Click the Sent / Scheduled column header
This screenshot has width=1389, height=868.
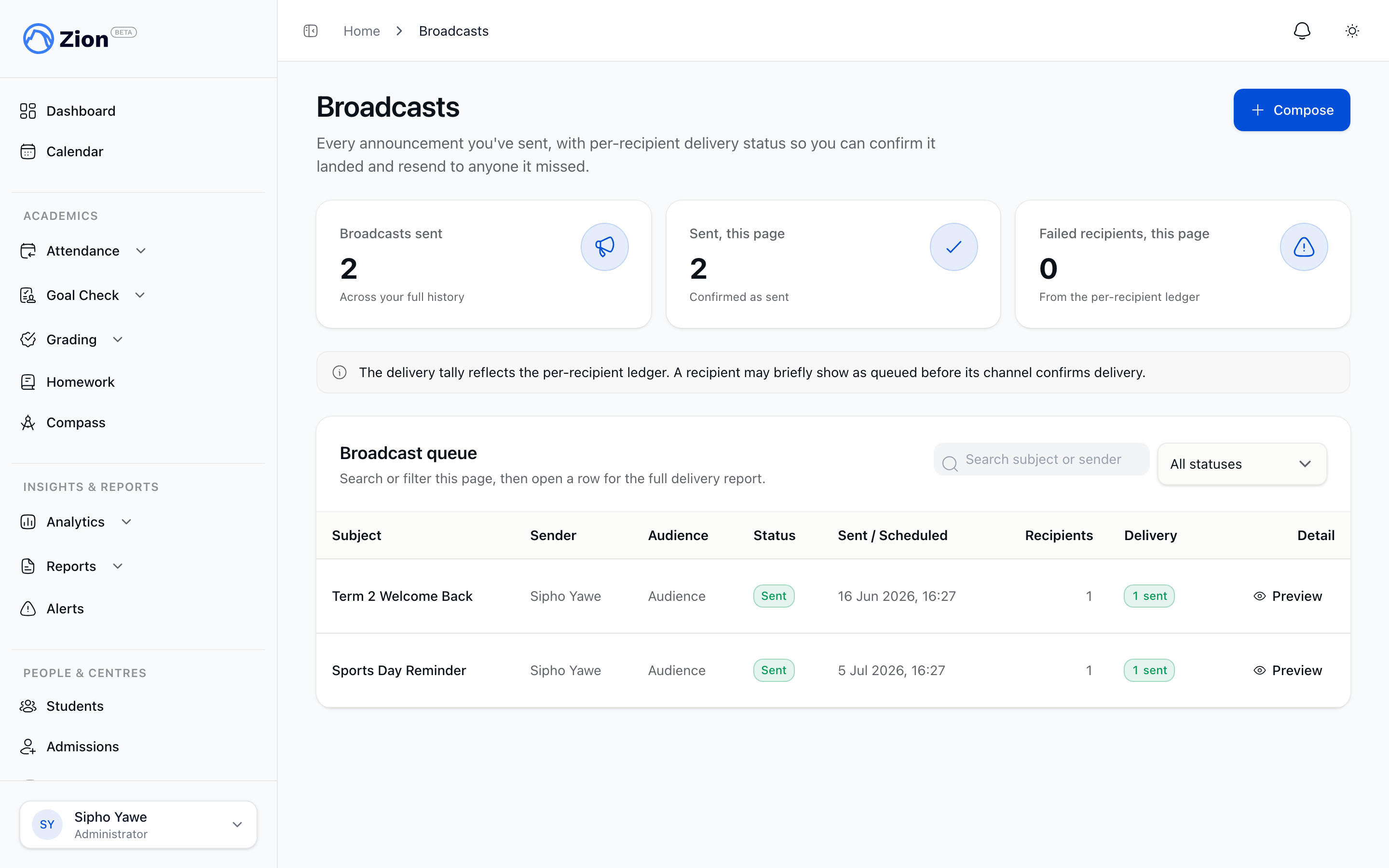coord(893,535)
